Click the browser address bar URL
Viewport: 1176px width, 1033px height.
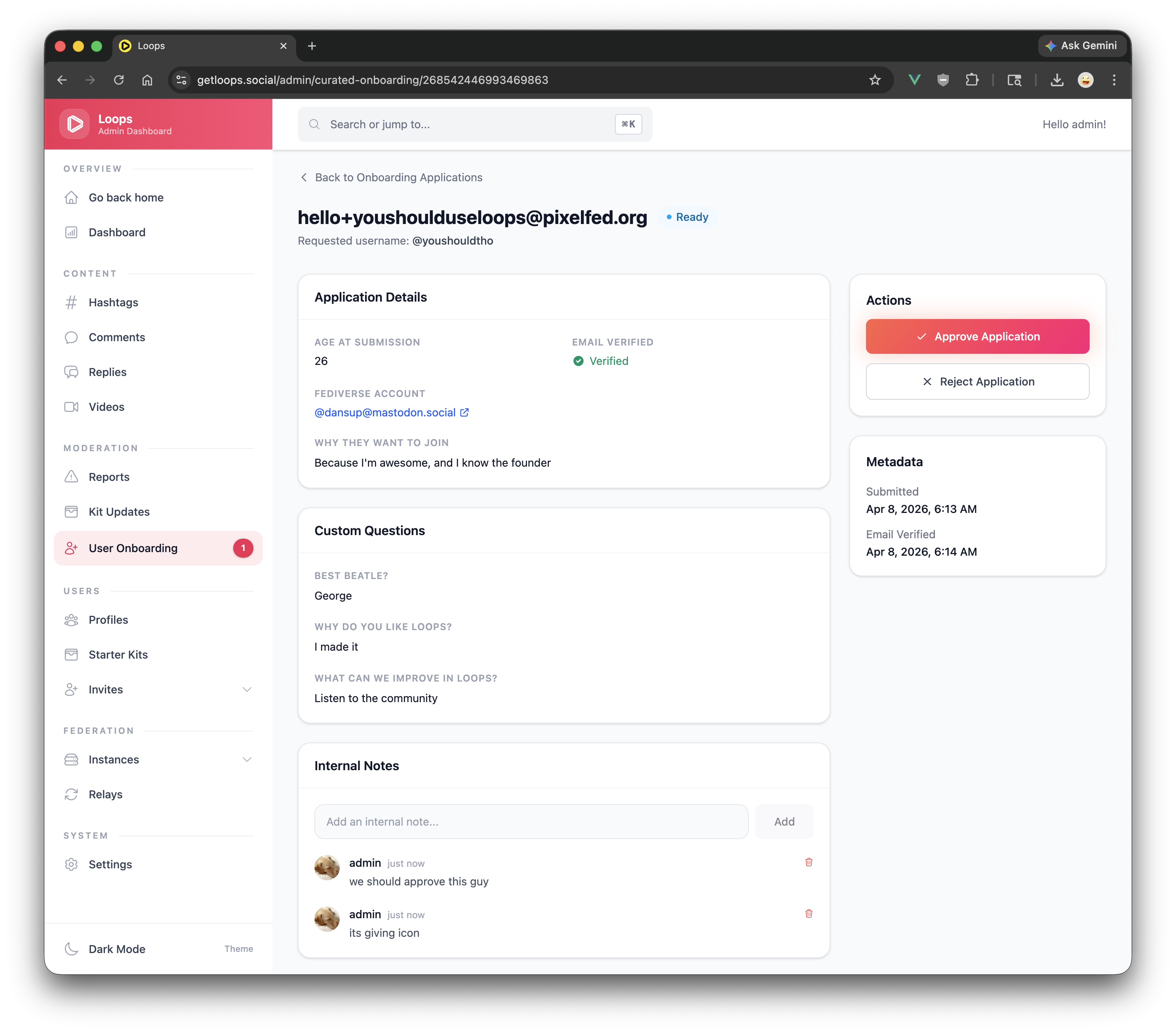(372, 80)
